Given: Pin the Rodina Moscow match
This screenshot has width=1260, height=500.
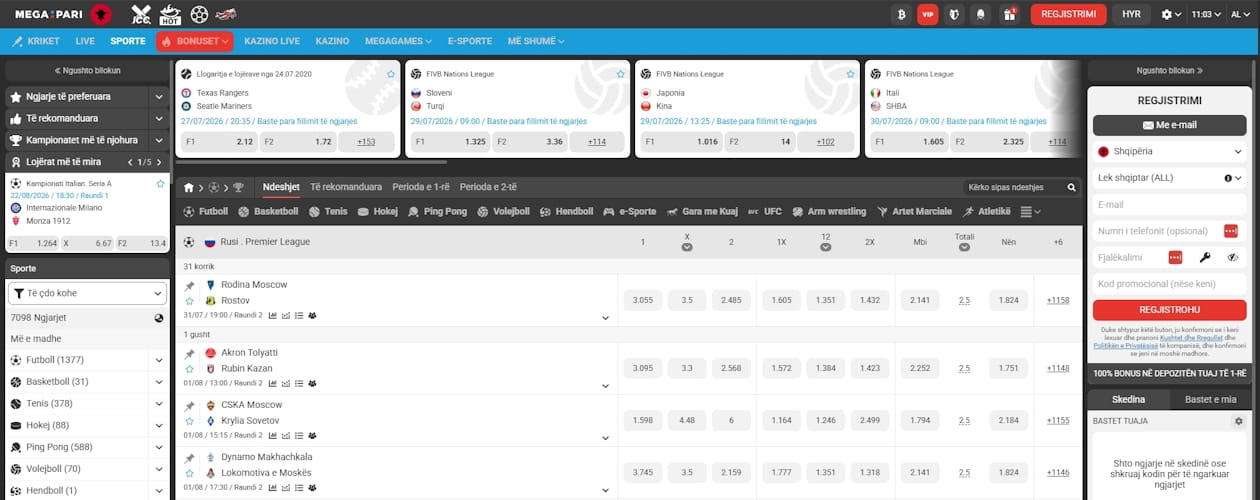Looking at the screenshot, I should click(x=189, y=286).
